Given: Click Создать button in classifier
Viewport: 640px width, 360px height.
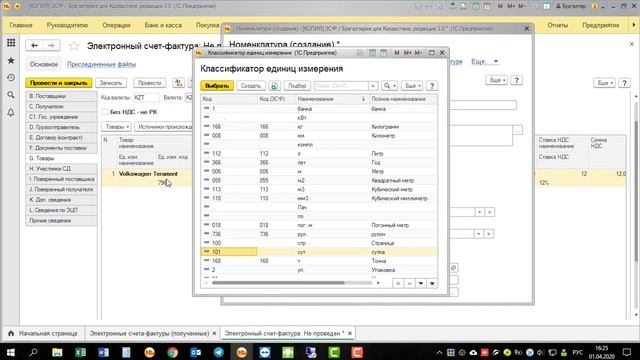Looking at the screenshot, I should (x=251, y=86).
